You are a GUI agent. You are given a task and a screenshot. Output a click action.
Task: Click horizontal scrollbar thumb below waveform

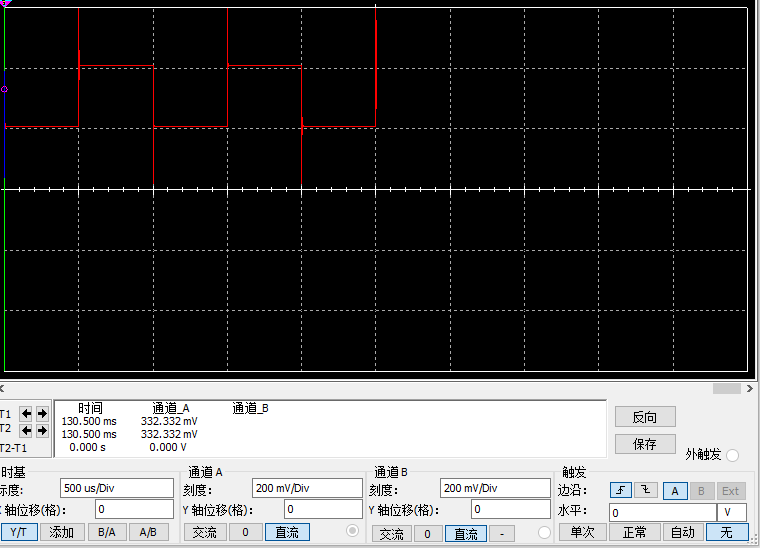pos(727,389)
